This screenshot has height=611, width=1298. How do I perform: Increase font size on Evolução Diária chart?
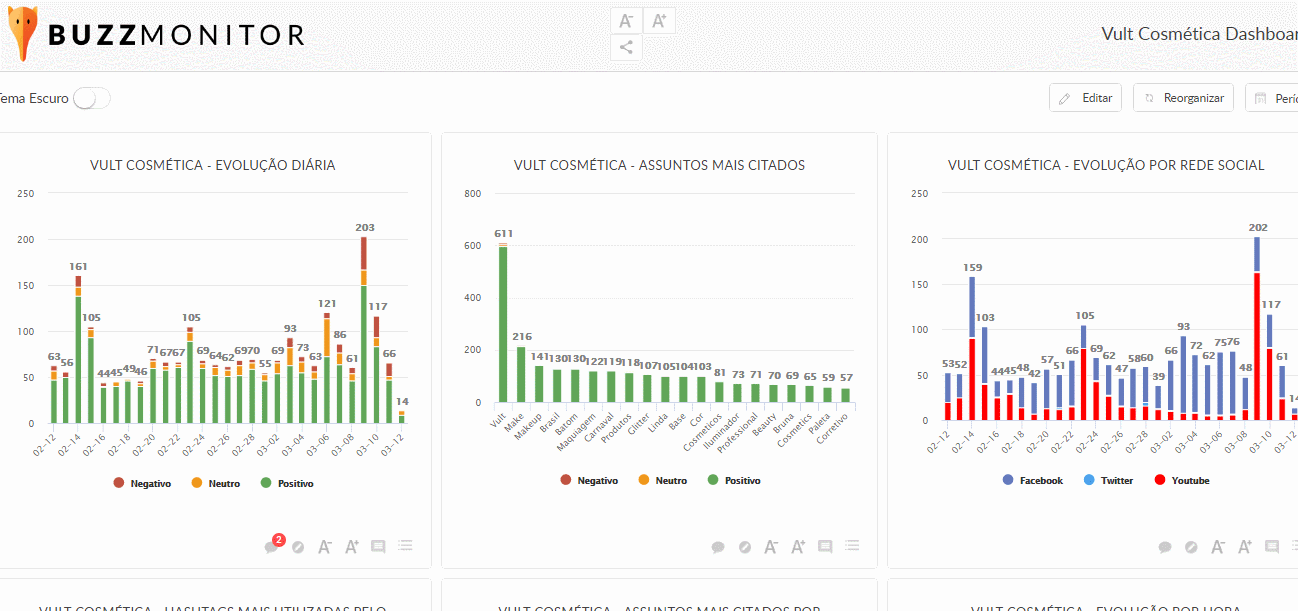pos(352,547)
